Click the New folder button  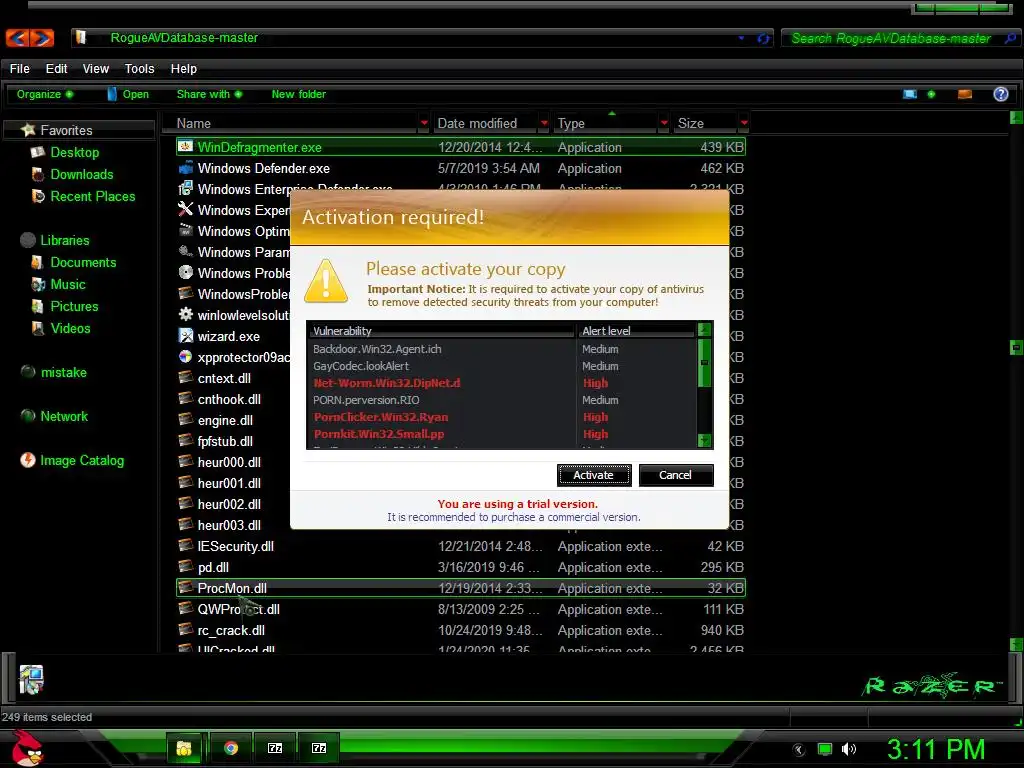coord(298,94)
